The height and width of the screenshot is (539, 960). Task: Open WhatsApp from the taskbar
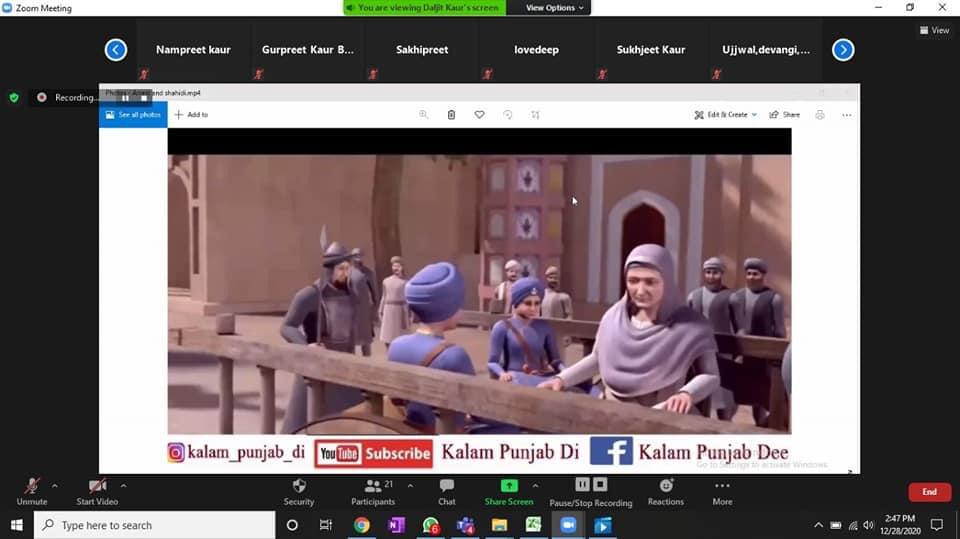(x=430, y=525)
